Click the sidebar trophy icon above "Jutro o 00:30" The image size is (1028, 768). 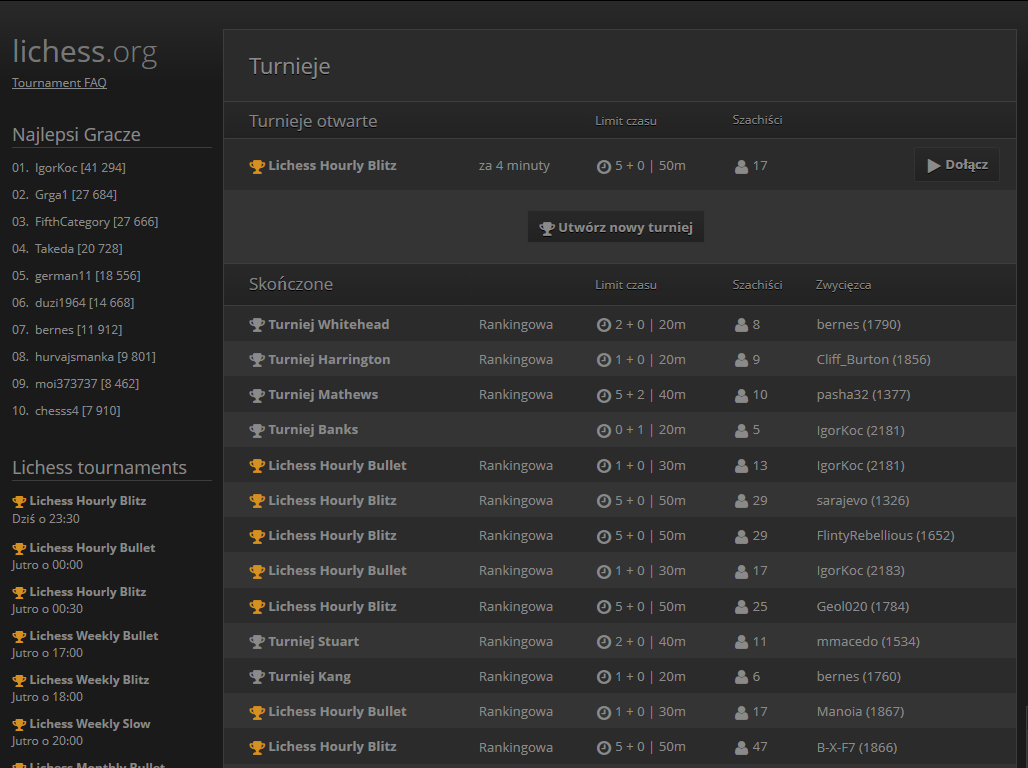pyautogui.click(x=19, y=592)
